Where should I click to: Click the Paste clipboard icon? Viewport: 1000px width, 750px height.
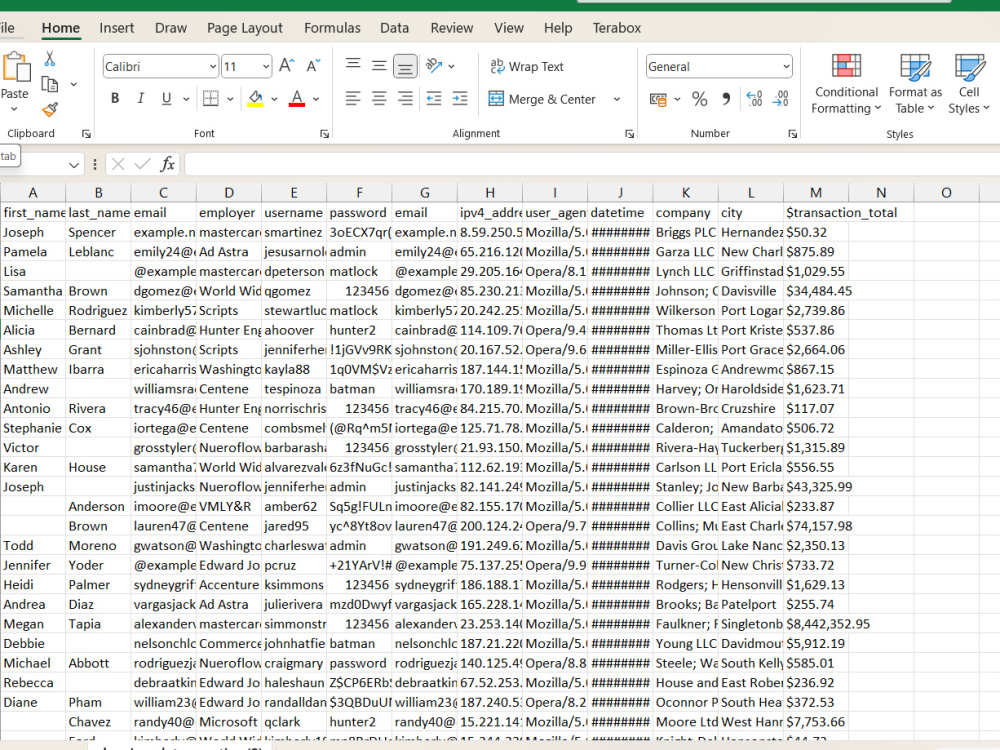coord(15,68)
